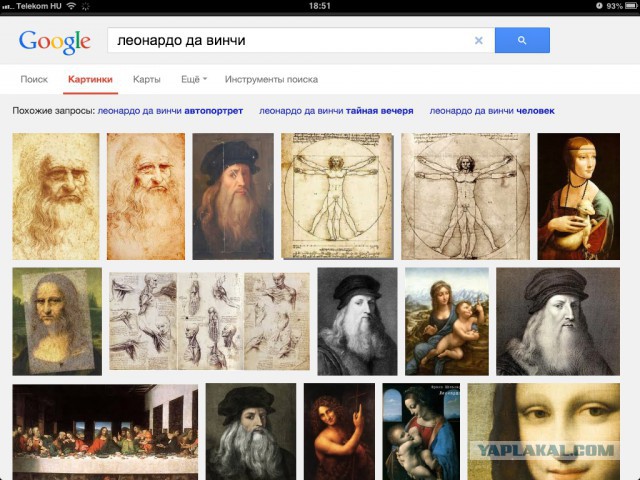Follow related query леонардо да винчи автопортрет

click(x=170, y=111)
